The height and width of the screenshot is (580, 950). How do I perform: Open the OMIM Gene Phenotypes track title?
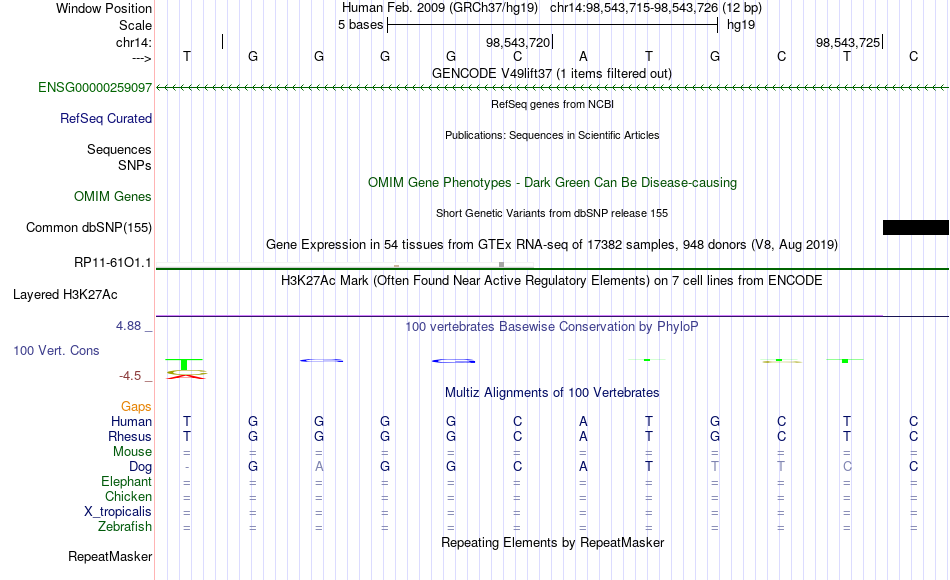[x=552, y=182]
